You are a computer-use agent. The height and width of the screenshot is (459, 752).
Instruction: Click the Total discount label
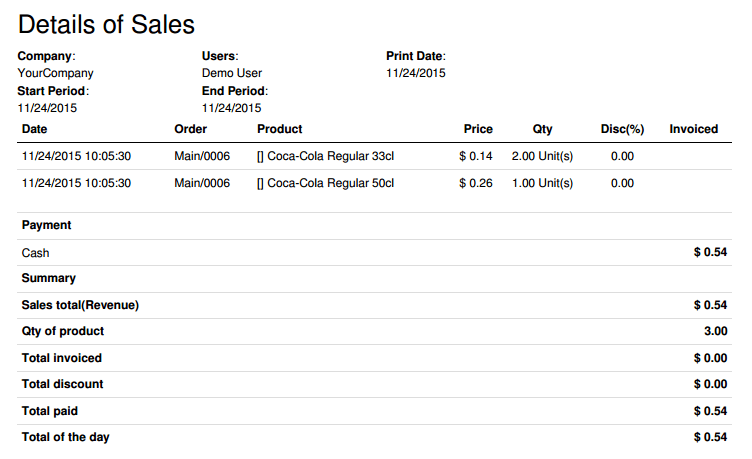(63, 384)
